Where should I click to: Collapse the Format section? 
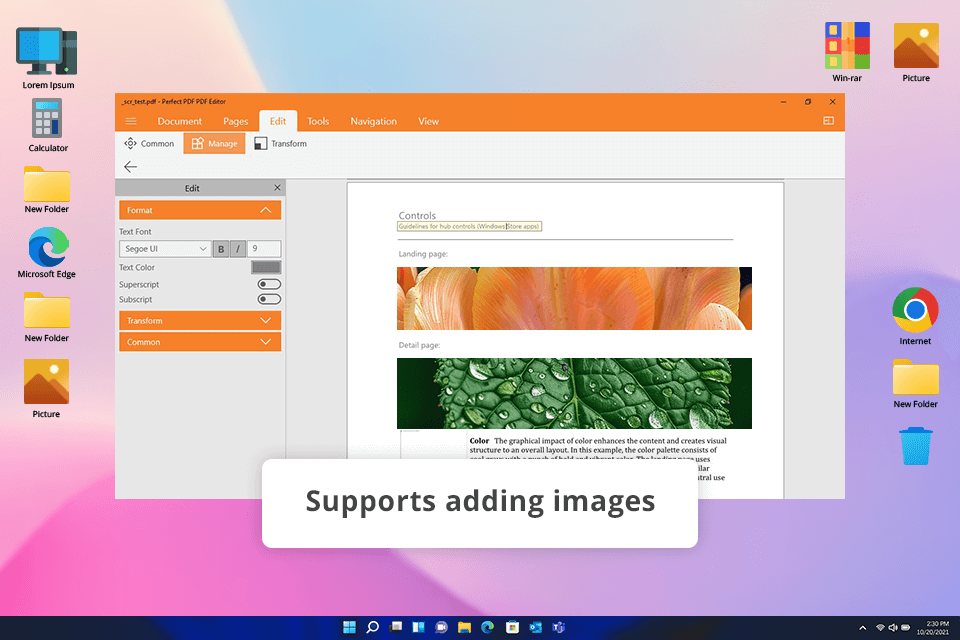[x=200, y=210]
